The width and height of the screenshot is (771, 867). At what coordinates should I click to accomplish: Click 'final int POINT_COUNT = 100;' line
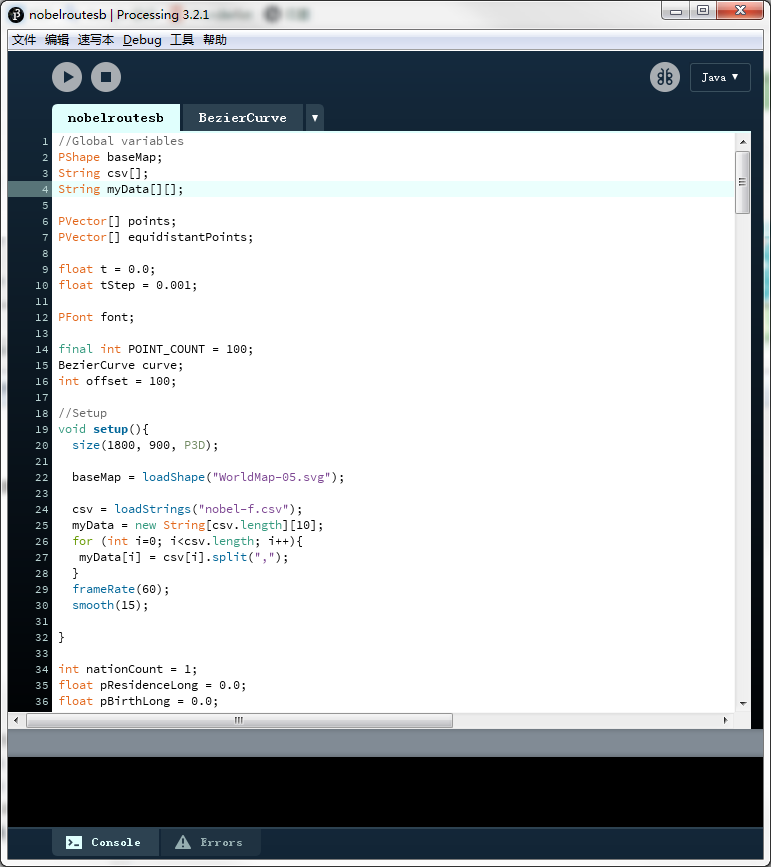tap(155, 349)
